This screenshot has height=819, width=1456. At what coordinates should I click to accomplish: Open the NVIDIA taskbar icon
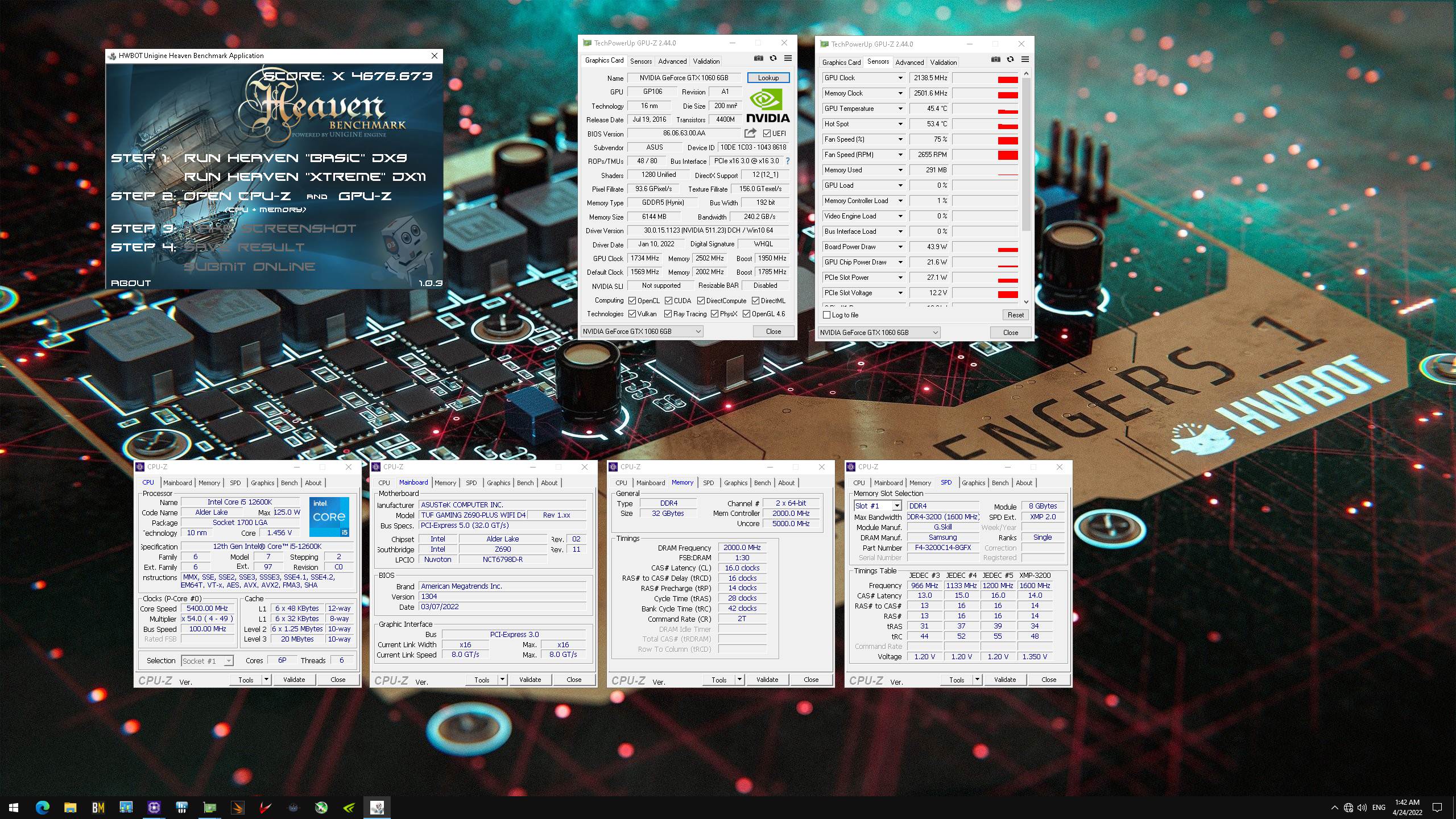pos(349,807)
